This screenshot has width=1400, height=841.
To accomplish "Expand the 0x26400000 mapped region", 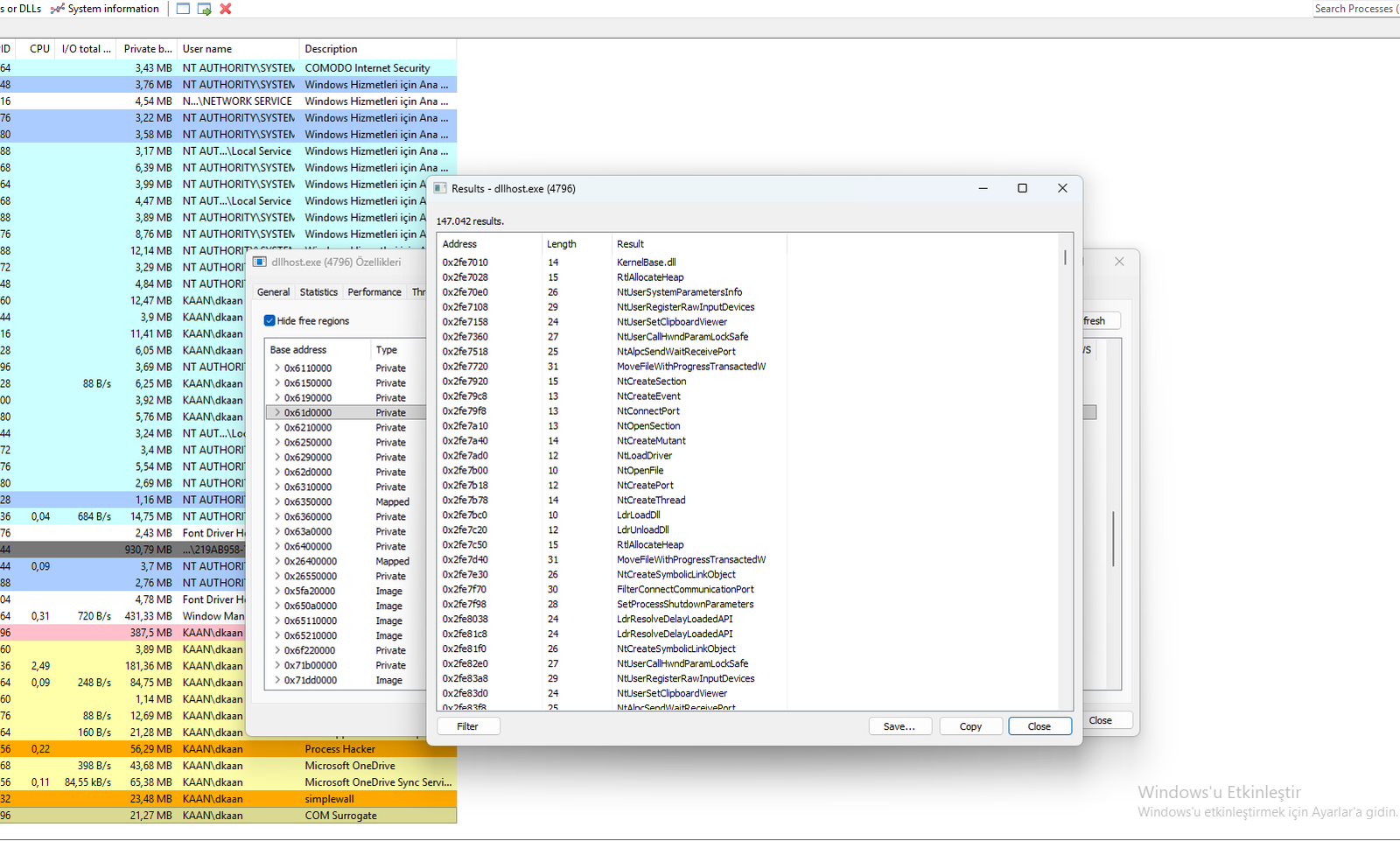I will pyautogui.click(x=277, y=562).
